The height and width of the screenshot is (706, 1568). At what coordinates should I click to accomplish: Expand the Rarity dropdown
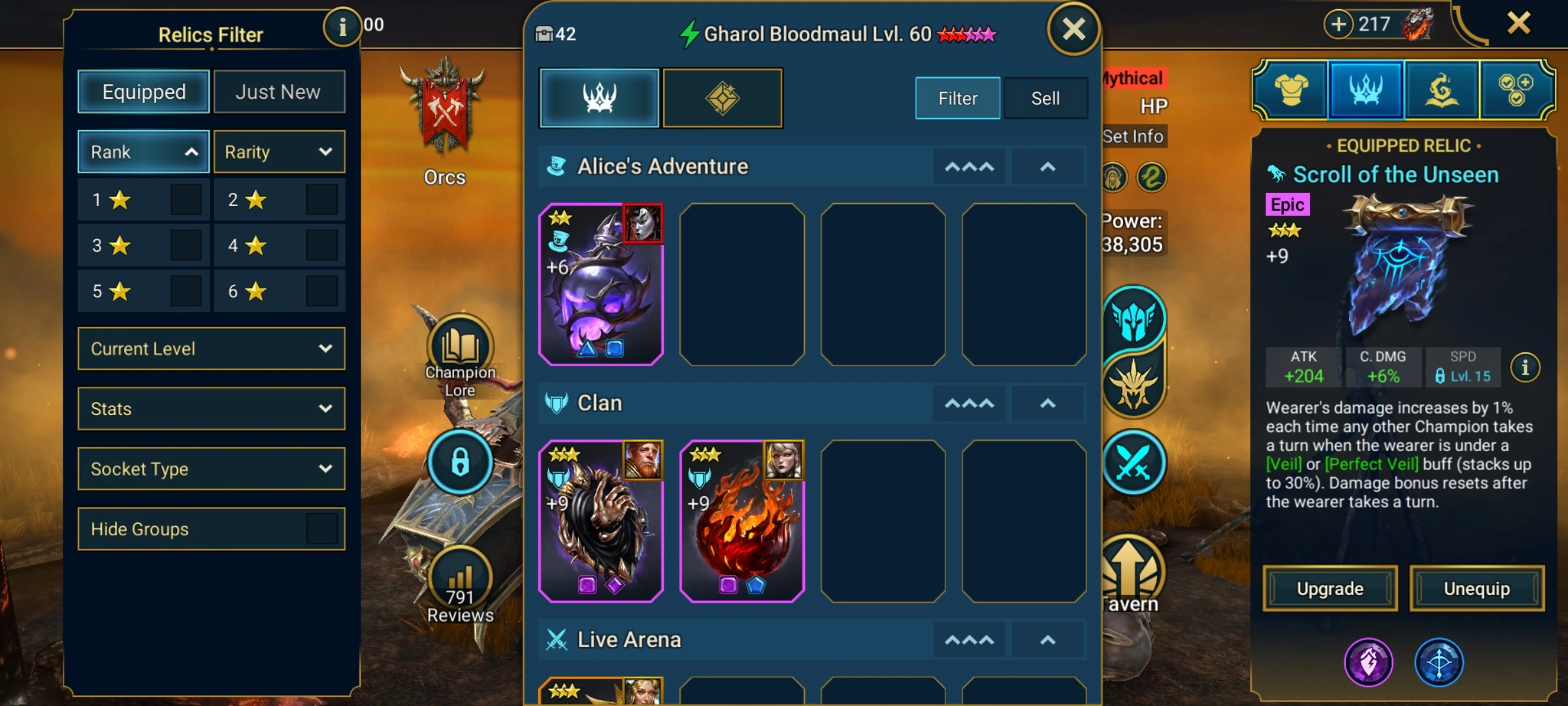click(279, 152)
